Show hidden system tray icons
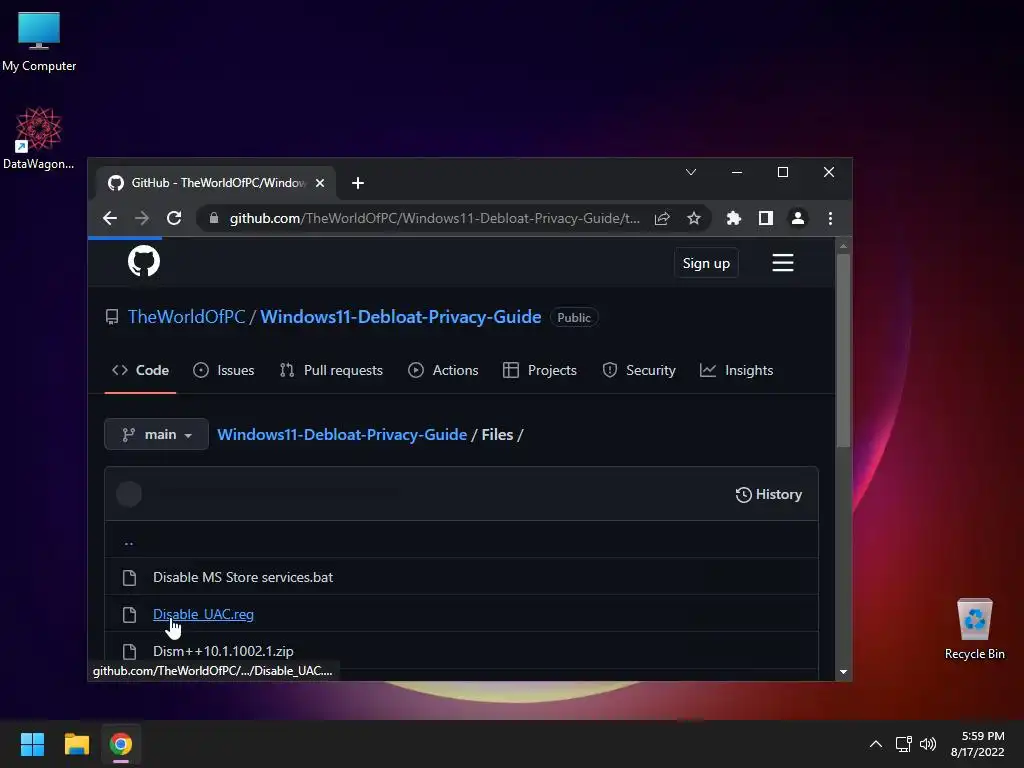 [876, 744]
